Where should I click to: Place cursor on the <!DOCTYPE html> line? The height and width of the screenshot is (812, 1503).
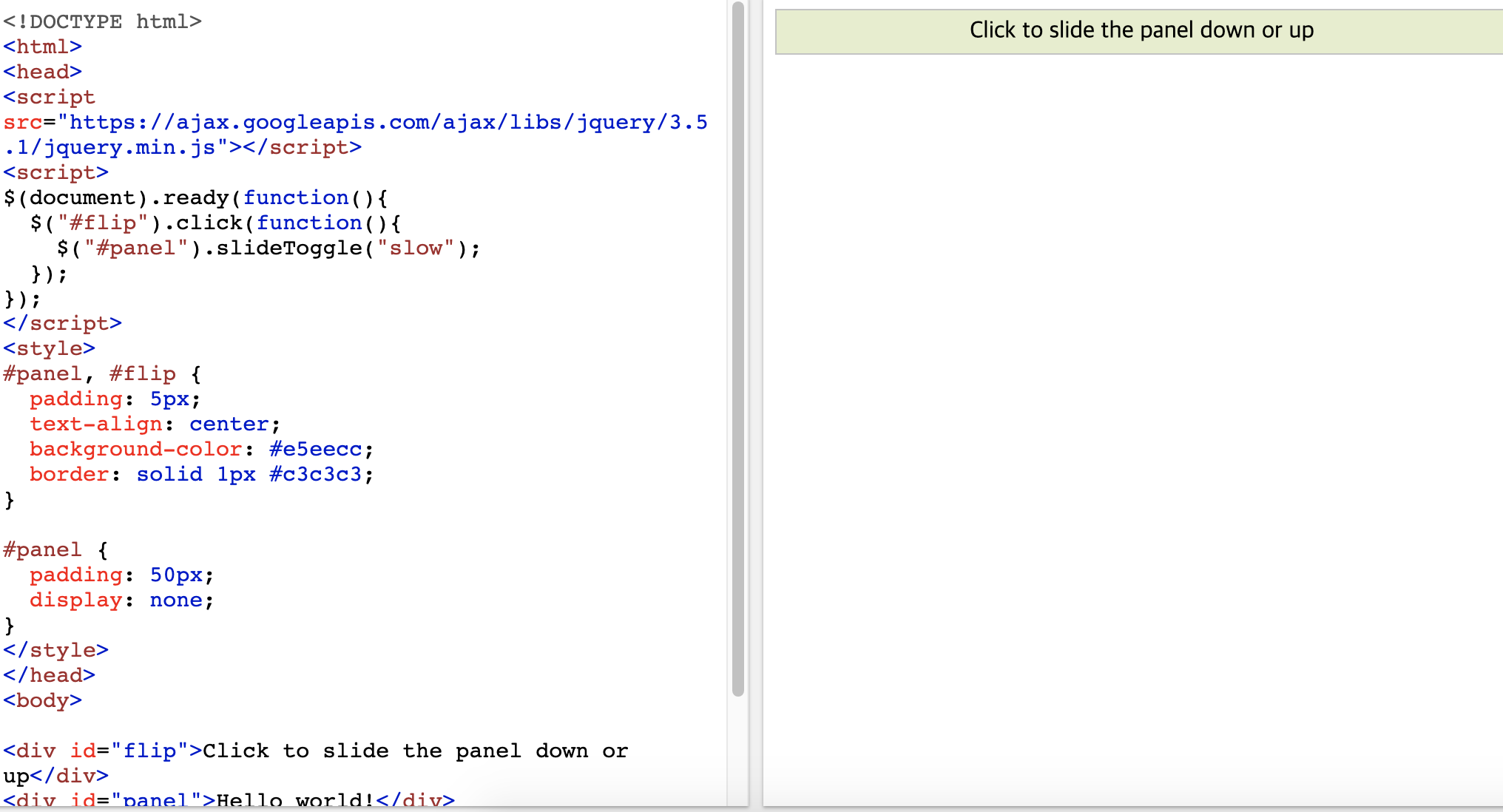pos(102,21)
